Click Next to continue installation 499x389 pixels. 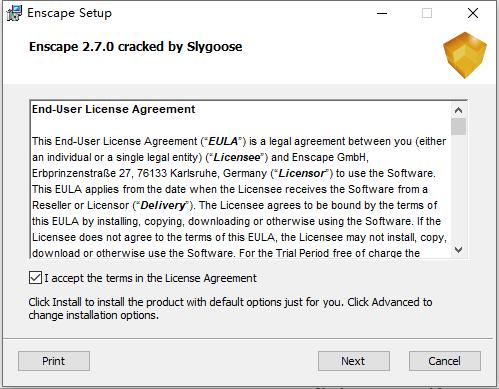(x=354, y=361)
